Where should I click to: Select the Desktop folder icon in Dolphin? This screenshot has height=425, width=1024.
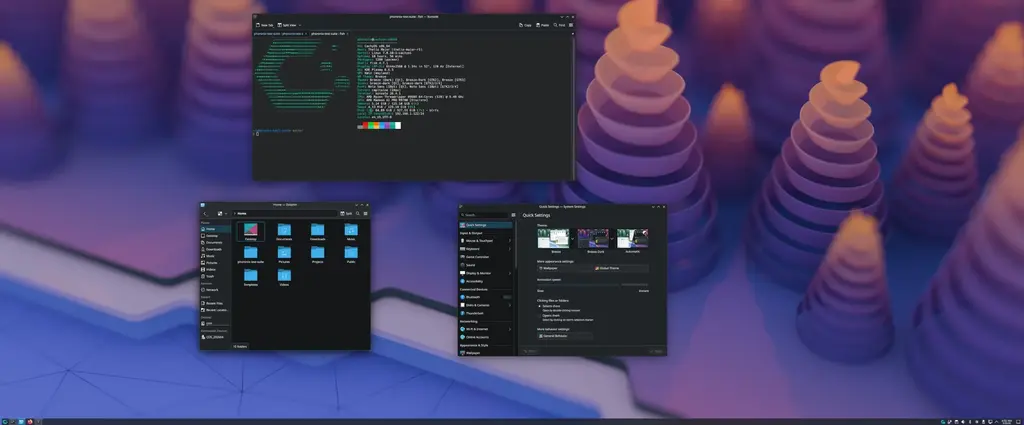tap(251, 231)
